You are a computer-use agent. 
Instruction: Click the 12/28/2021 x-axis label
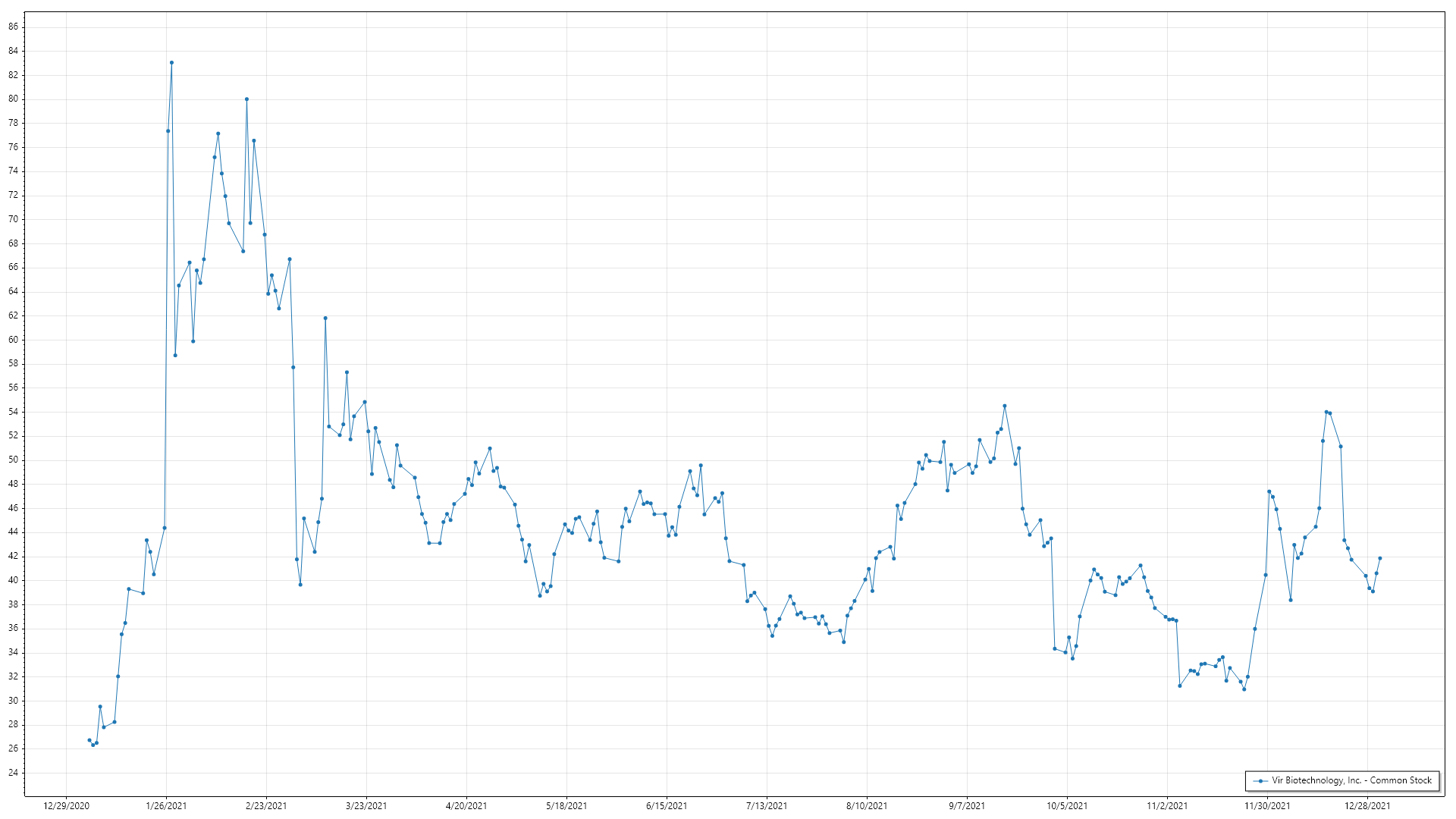[1367, 806]
